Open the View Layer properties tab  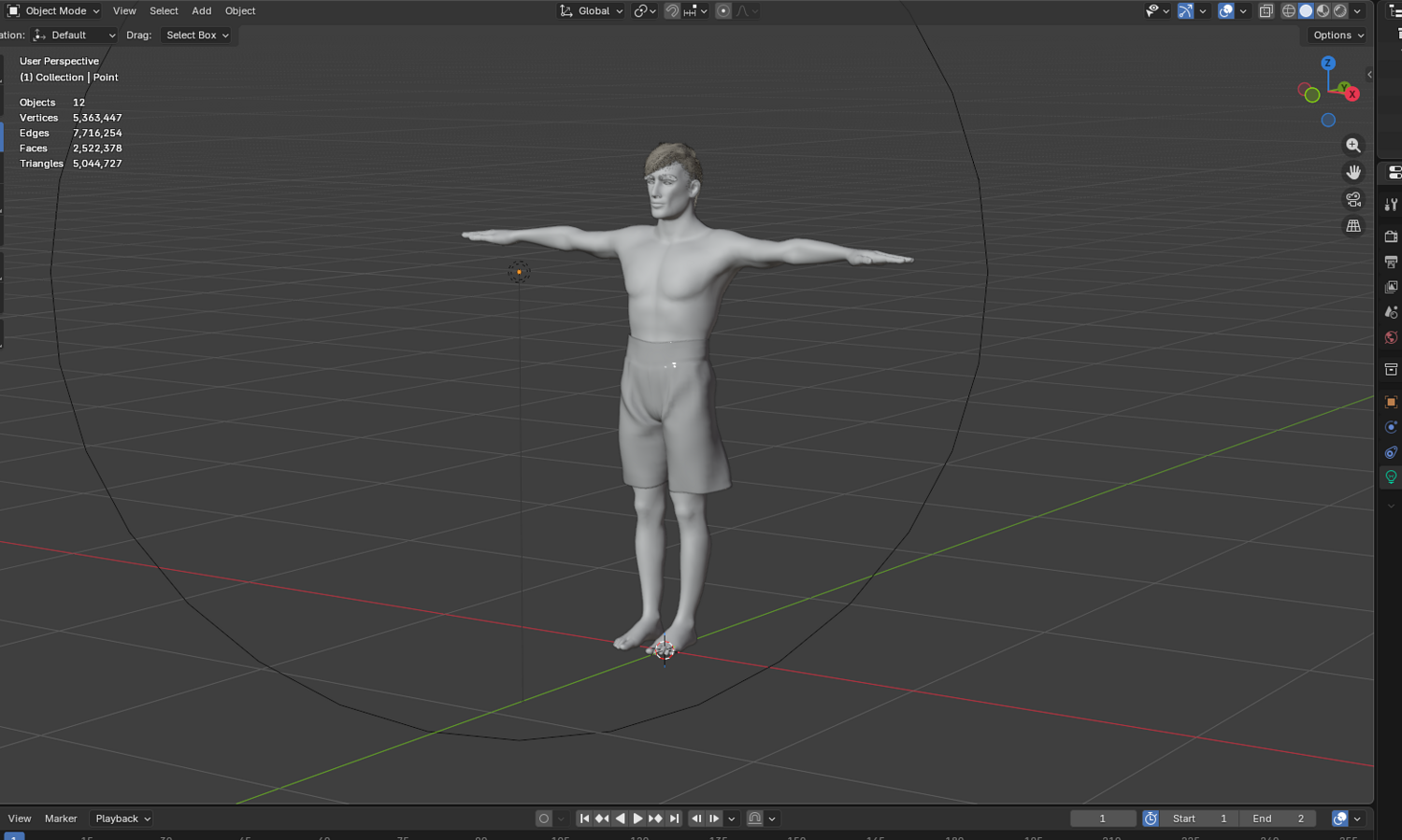click(1391, 287)
